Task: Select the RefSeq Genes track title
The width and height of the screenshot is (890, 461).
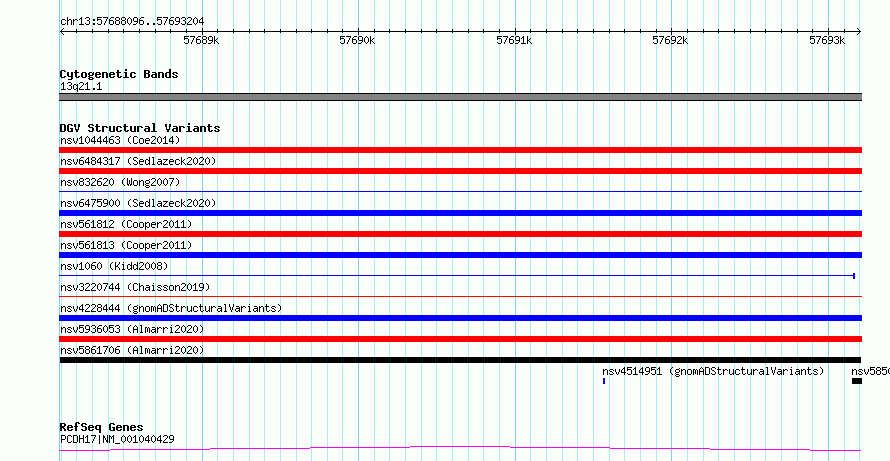Action: 102,427
